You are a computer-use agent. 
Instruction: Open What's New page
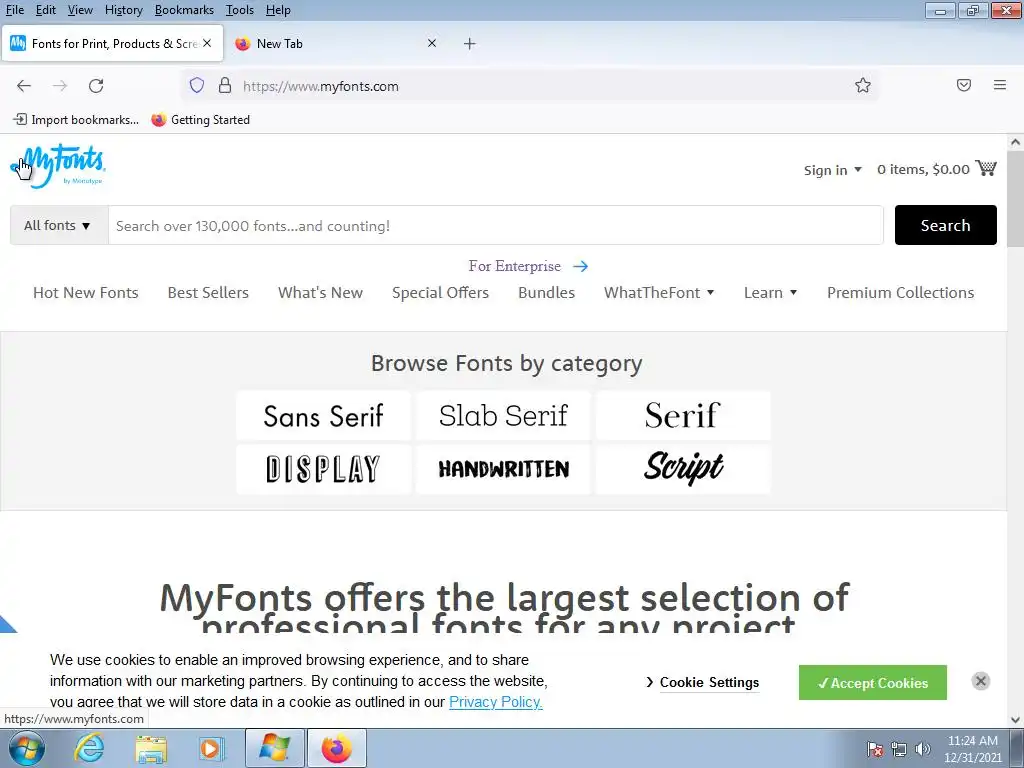(320, 293)
